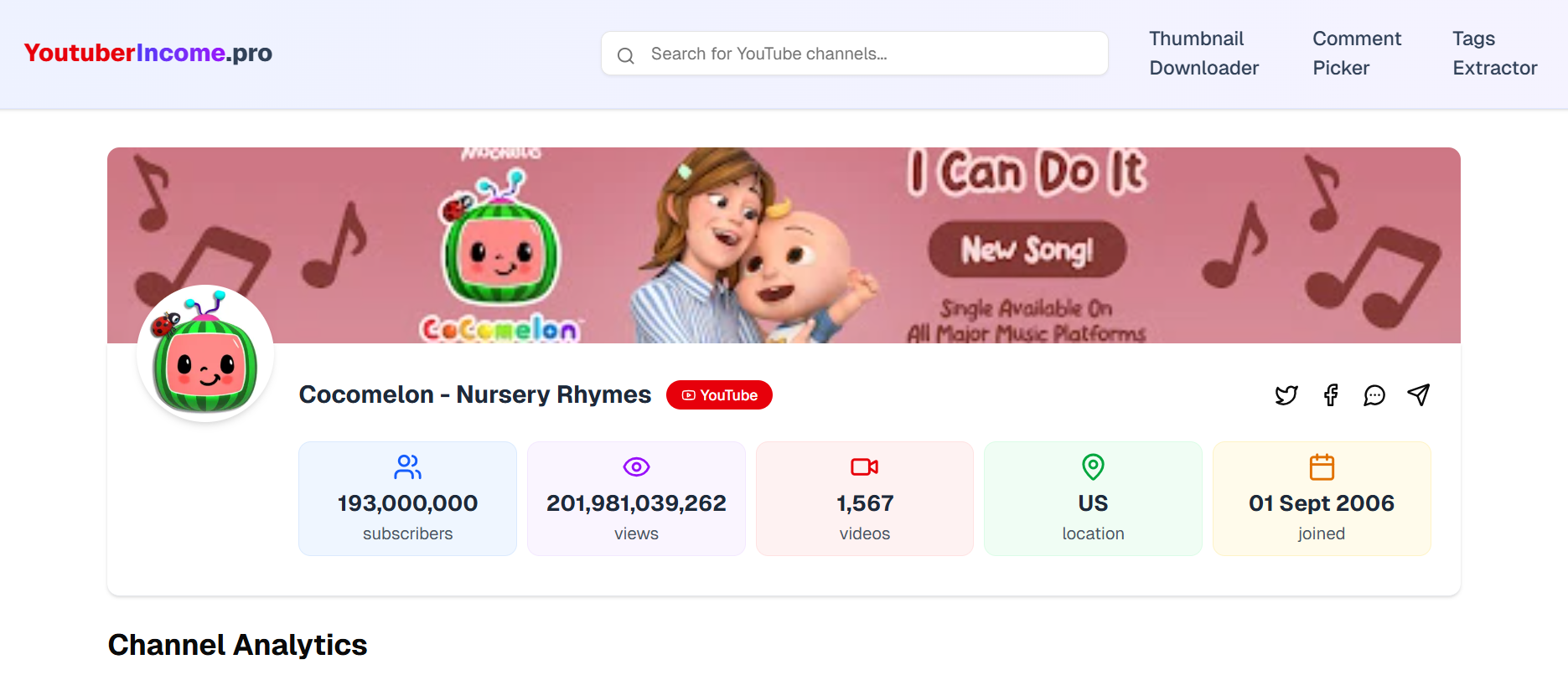Open Tags Extractor tool
Screen dimensions: 1568x675
pos(1495,54)
